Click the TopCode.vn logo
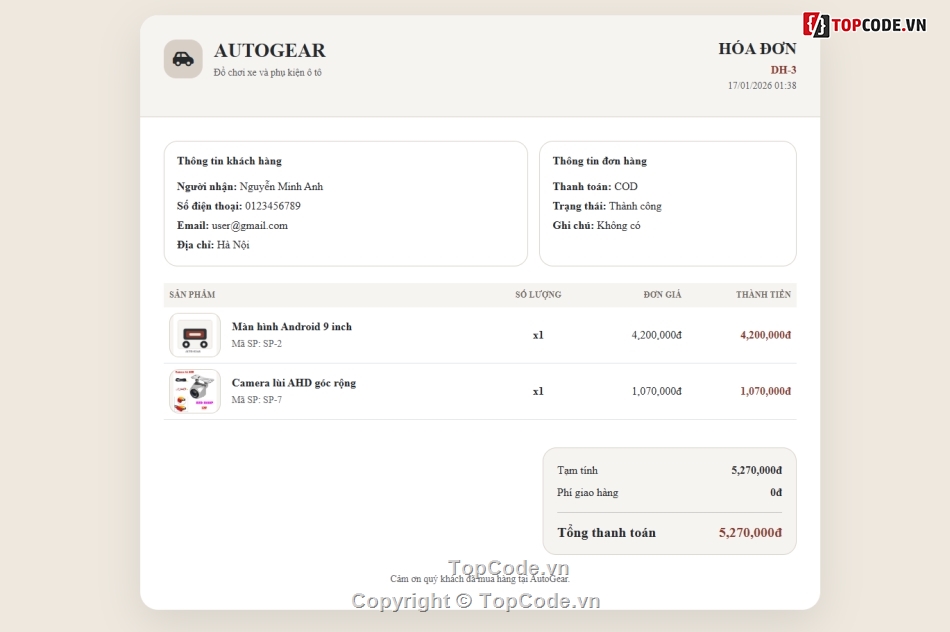This screenshot has width=950, height=632. point(865,25)
